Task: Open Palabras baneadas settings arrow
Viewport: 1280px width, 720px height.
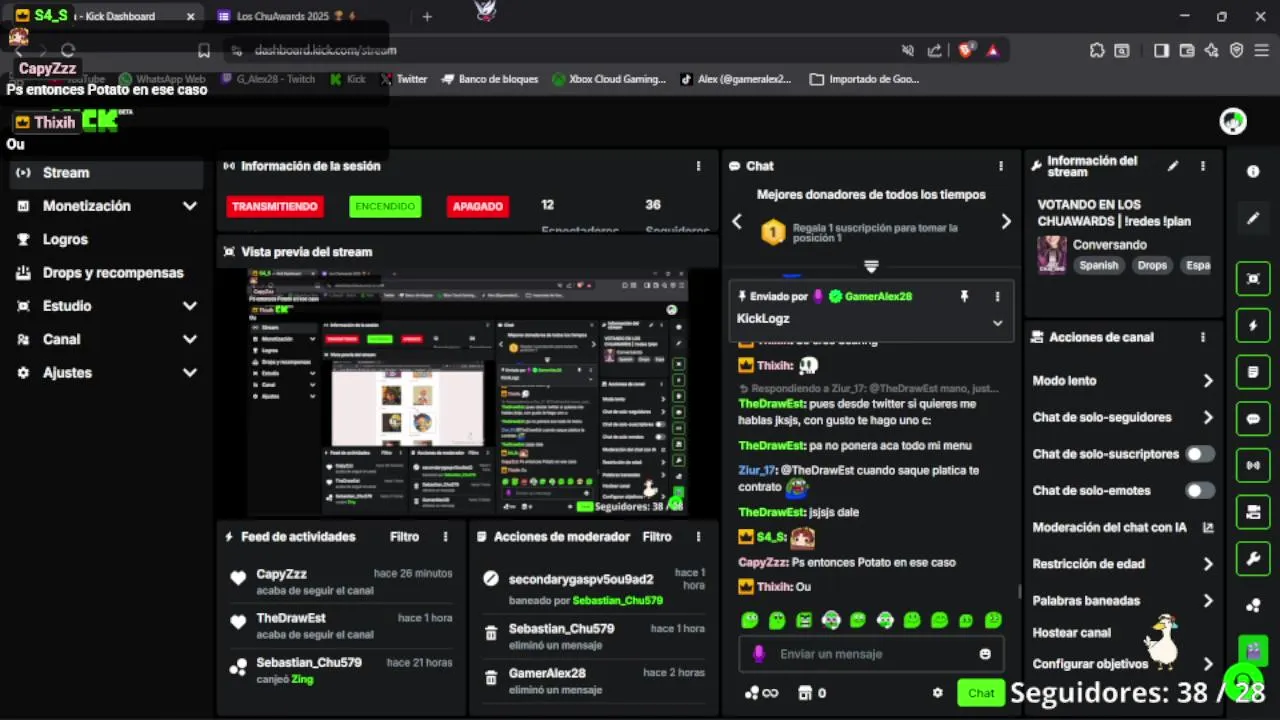Action: 1208,601
